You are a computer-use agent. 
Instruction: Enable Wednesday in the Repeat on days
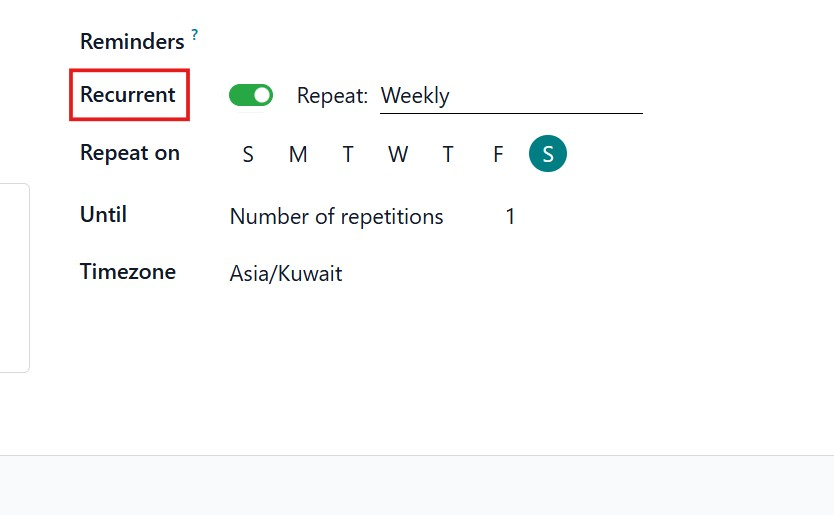click(x=398, y=154)
